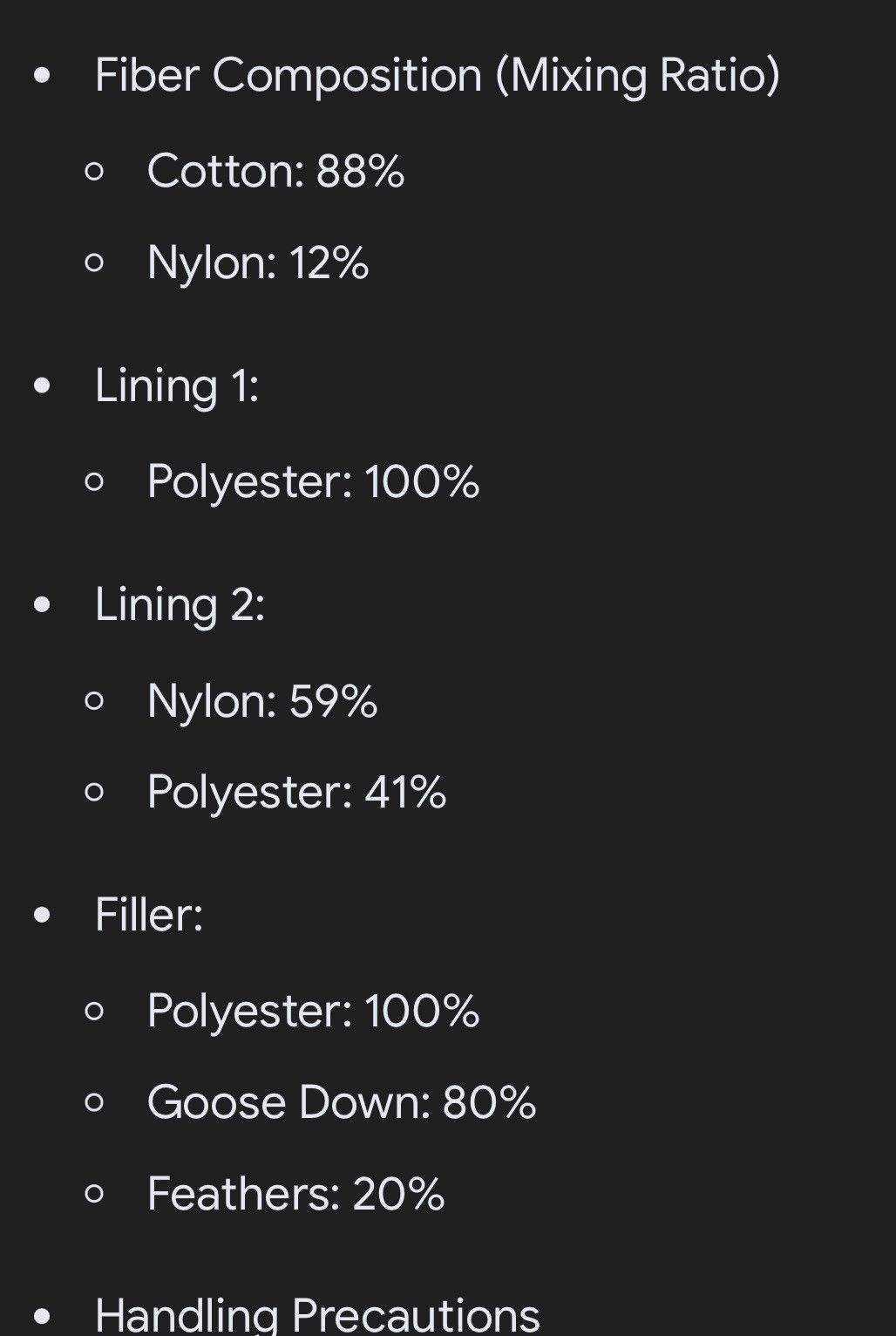Click the bullet beside Fiber Composition
The width and height of the screenshot is (896, 1336).
[x=42, y=76]
